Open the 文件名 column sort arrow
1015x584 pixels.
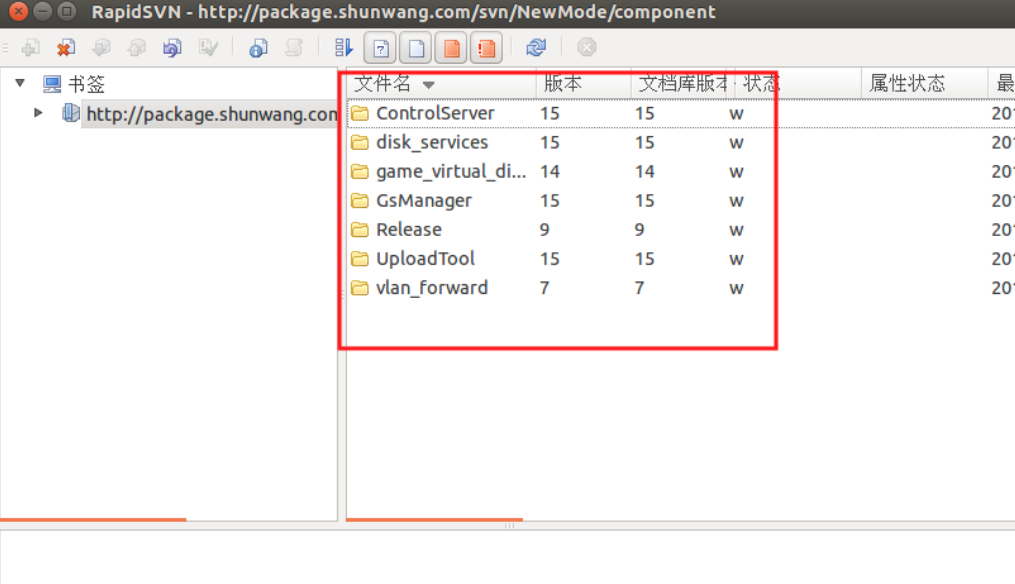point(430,84)
